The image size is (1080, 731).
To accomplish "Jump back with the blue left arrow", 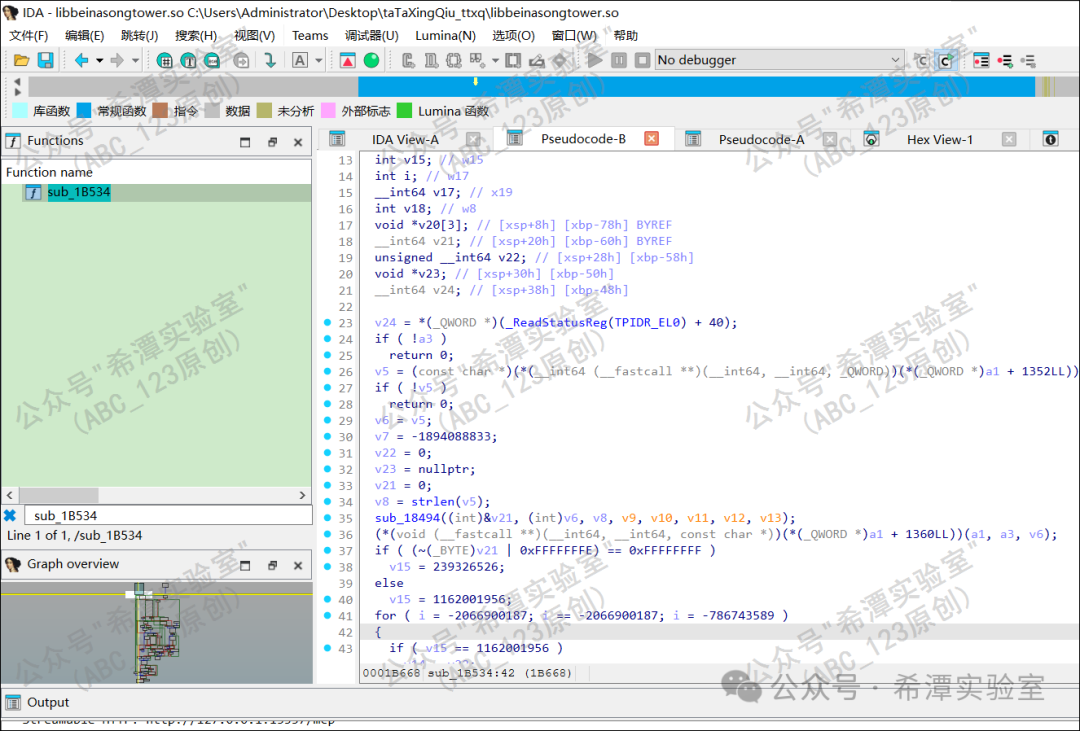I will 82,61.
